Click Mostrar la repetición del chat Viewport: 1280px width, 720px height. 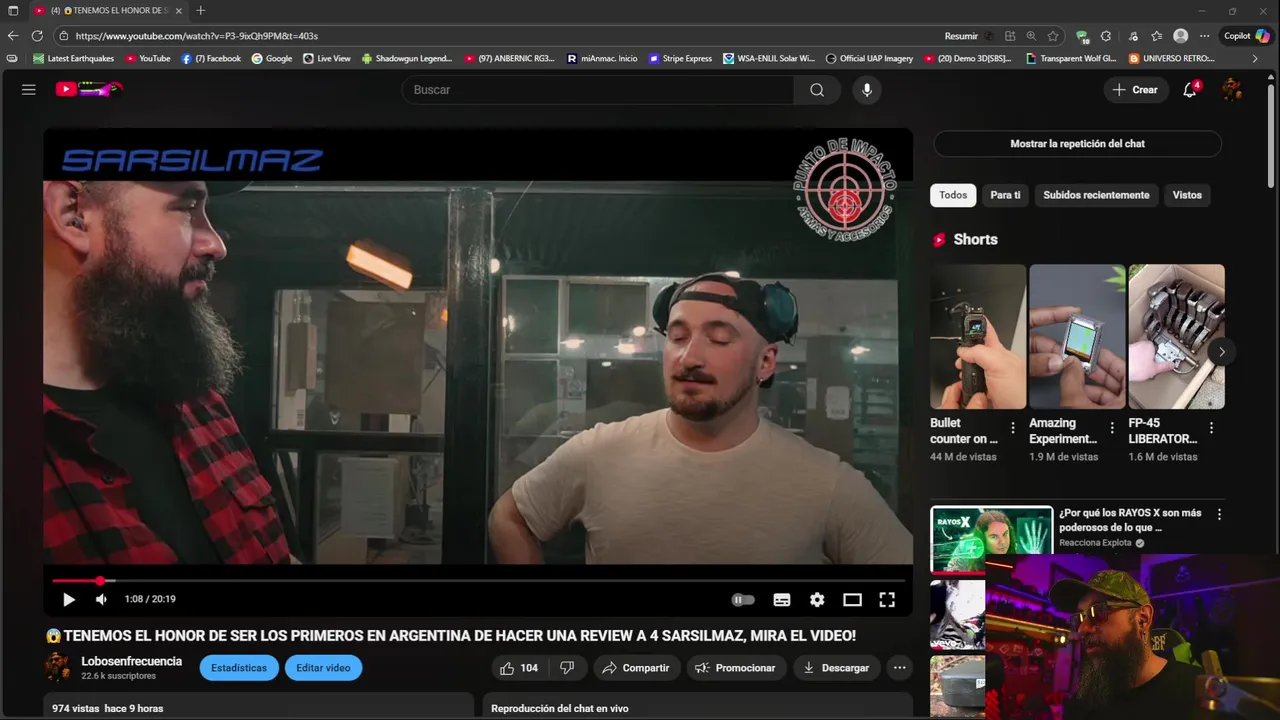1077,144
